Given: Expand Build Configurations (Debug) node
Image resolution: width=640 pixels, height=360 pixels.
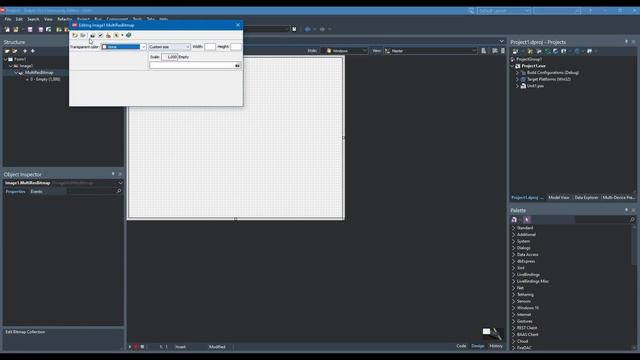Looking at the screenshot, I should [517, 73].
